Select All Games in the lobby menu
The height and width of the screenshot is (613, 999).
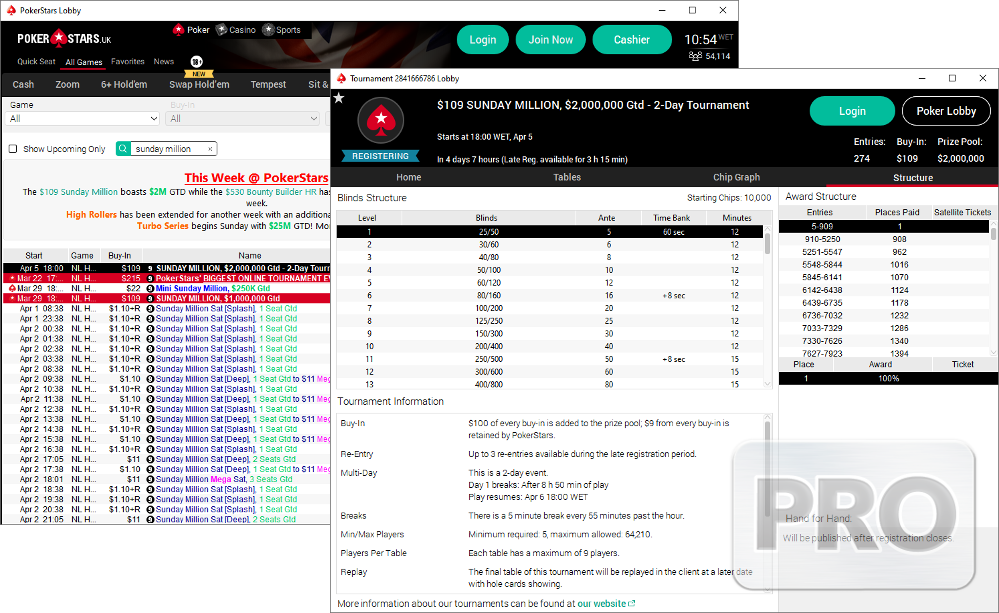(x=83, y=62)
